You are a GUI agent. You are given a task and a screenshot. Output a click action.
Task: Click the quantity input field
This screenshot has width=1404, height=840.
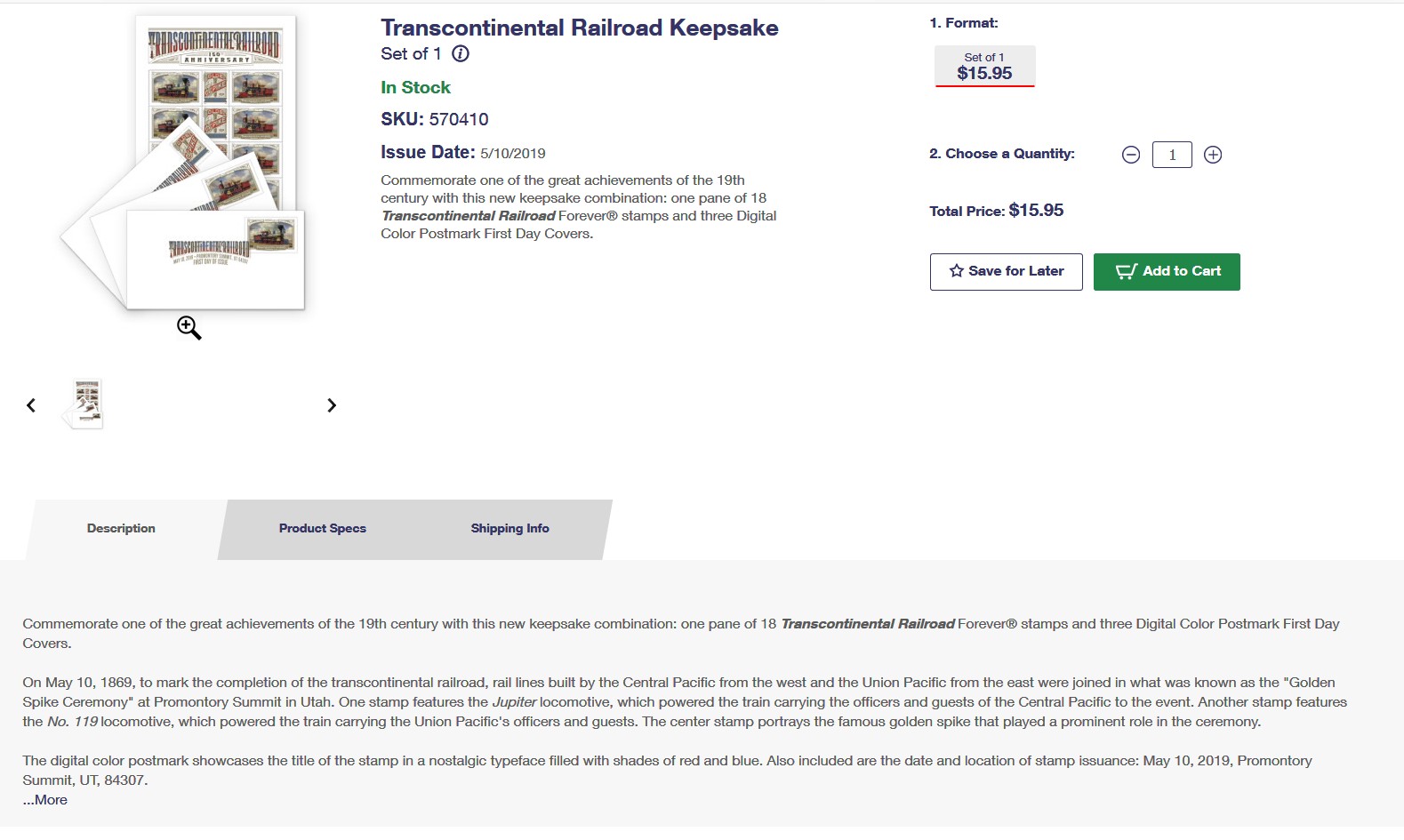(x=1172, y=155)
